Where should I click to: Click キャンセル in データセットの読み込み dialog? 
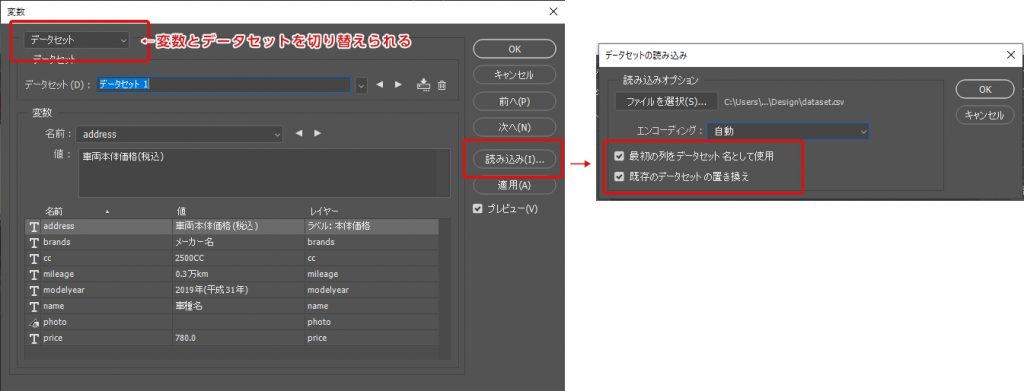pyautogui.click(x=985, y=115)
